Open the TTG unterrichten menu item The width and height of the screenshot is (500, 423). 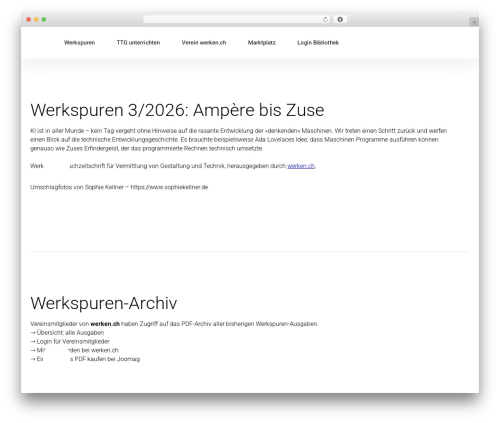[x=138, y=43]
